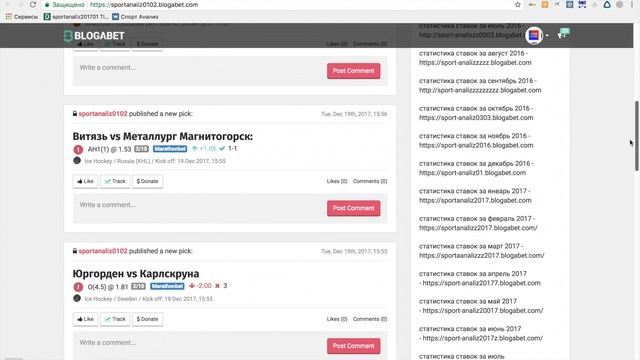The width and height of the screenshot is (640, 360).
Task: View Comments (0) on Юргорден pick
Action: (x=370, y=319)
